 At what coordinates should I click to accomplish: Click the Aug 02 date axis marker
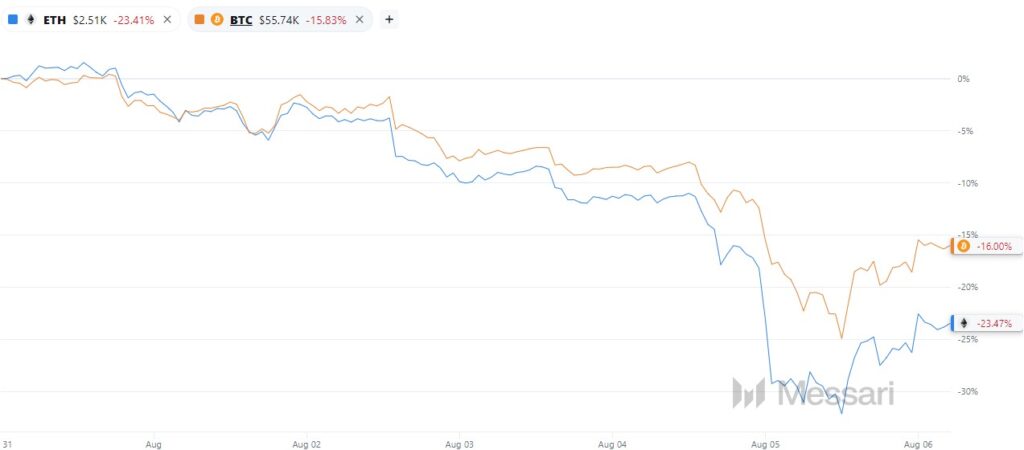307,442
